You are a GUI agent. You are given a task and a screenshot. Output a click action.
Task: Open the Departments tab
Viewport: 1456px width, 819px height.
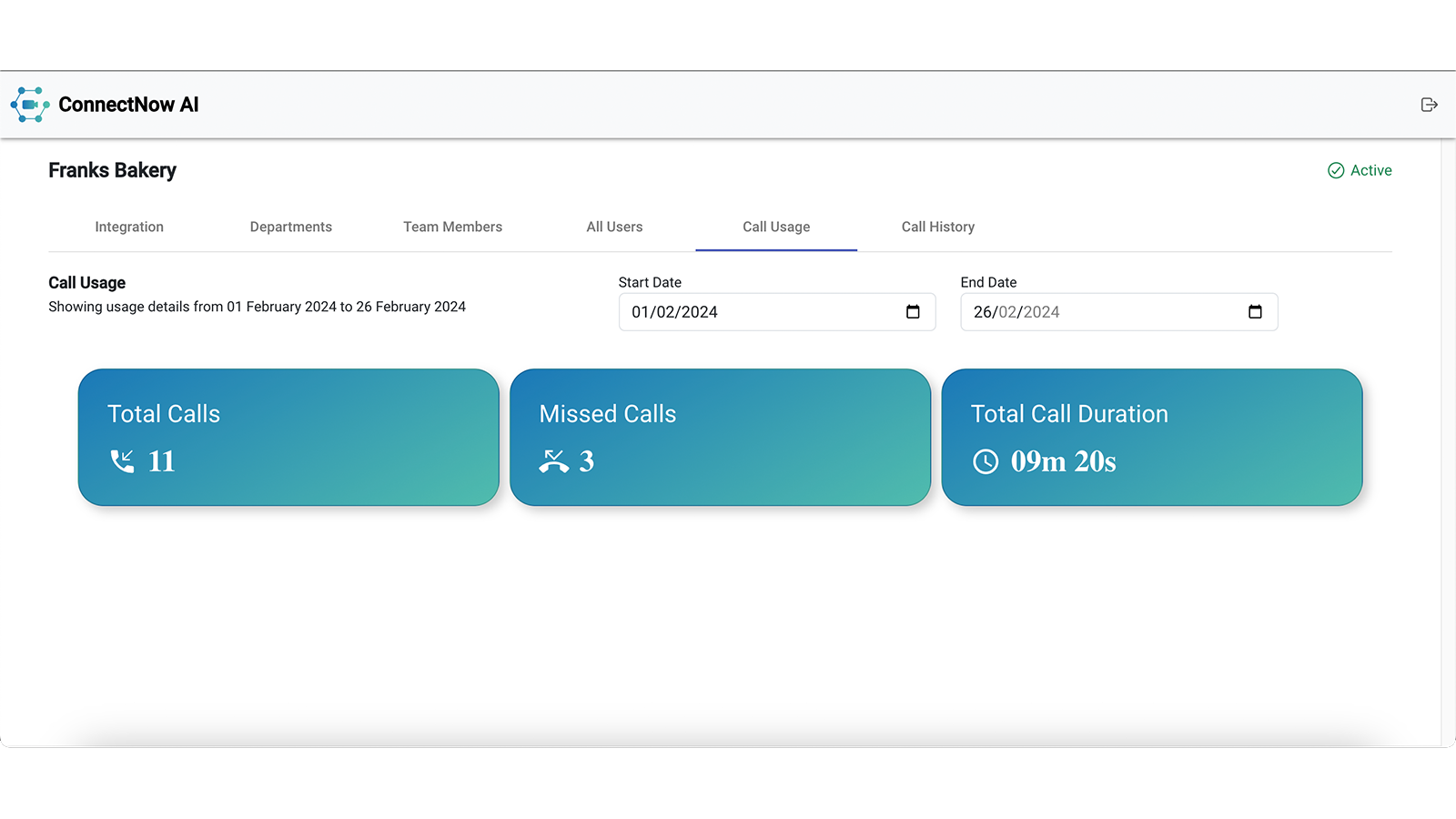pyautogui.click(x=291, y=227)
